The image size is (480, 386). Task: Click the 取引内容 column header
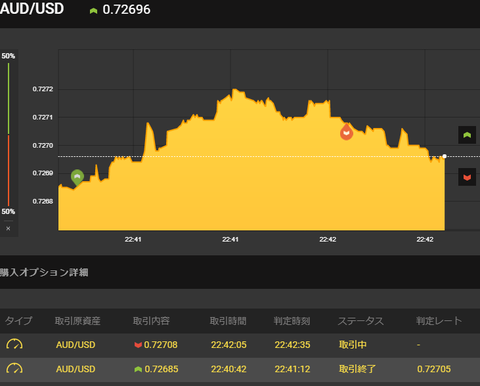point(151,321)
